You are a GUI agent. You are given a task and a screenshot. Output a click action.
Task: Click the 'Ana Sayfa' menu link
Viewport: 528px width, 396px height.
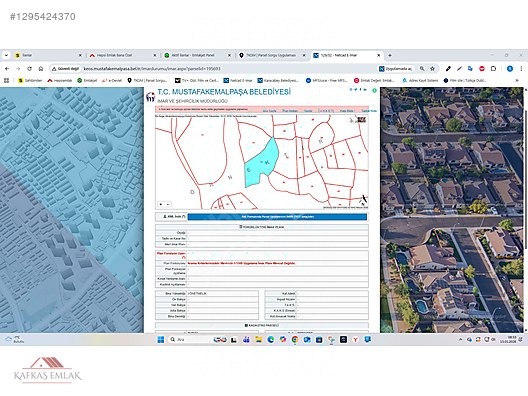point(269,111)
